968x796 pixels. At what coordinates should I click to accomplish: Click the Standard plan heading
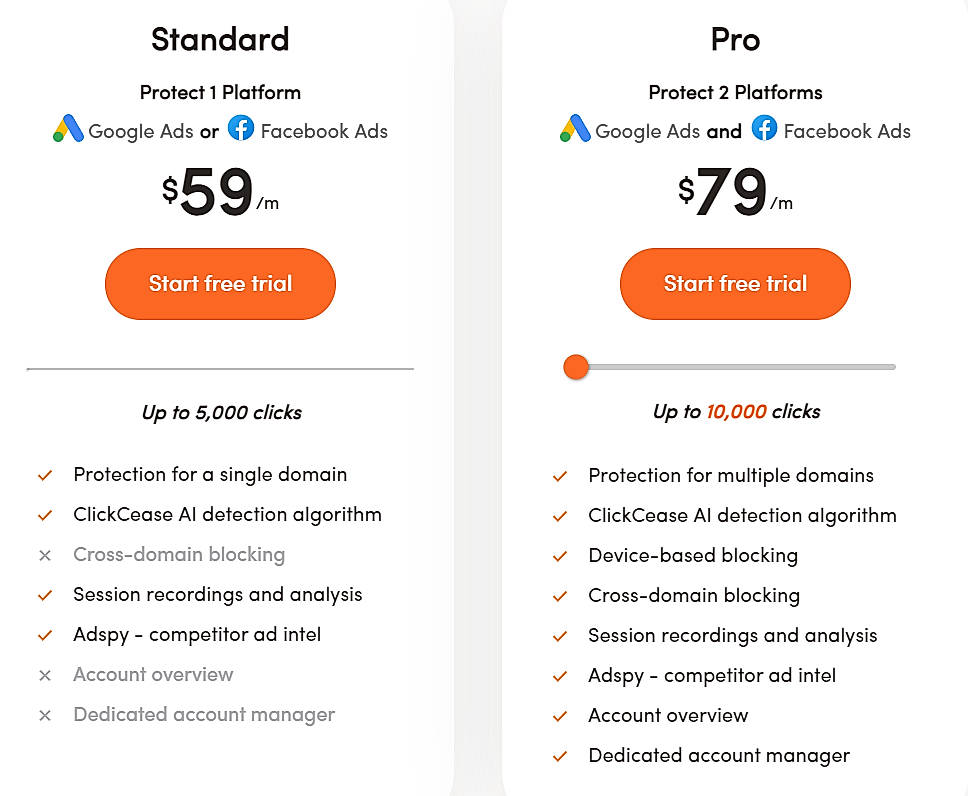220,39
